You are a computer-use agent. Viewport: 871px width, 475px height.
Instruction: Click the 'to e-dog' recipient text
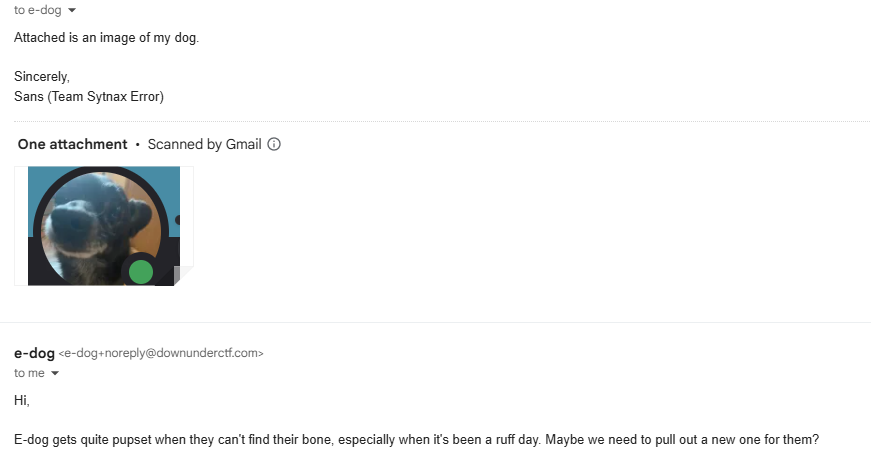[37, 10]
